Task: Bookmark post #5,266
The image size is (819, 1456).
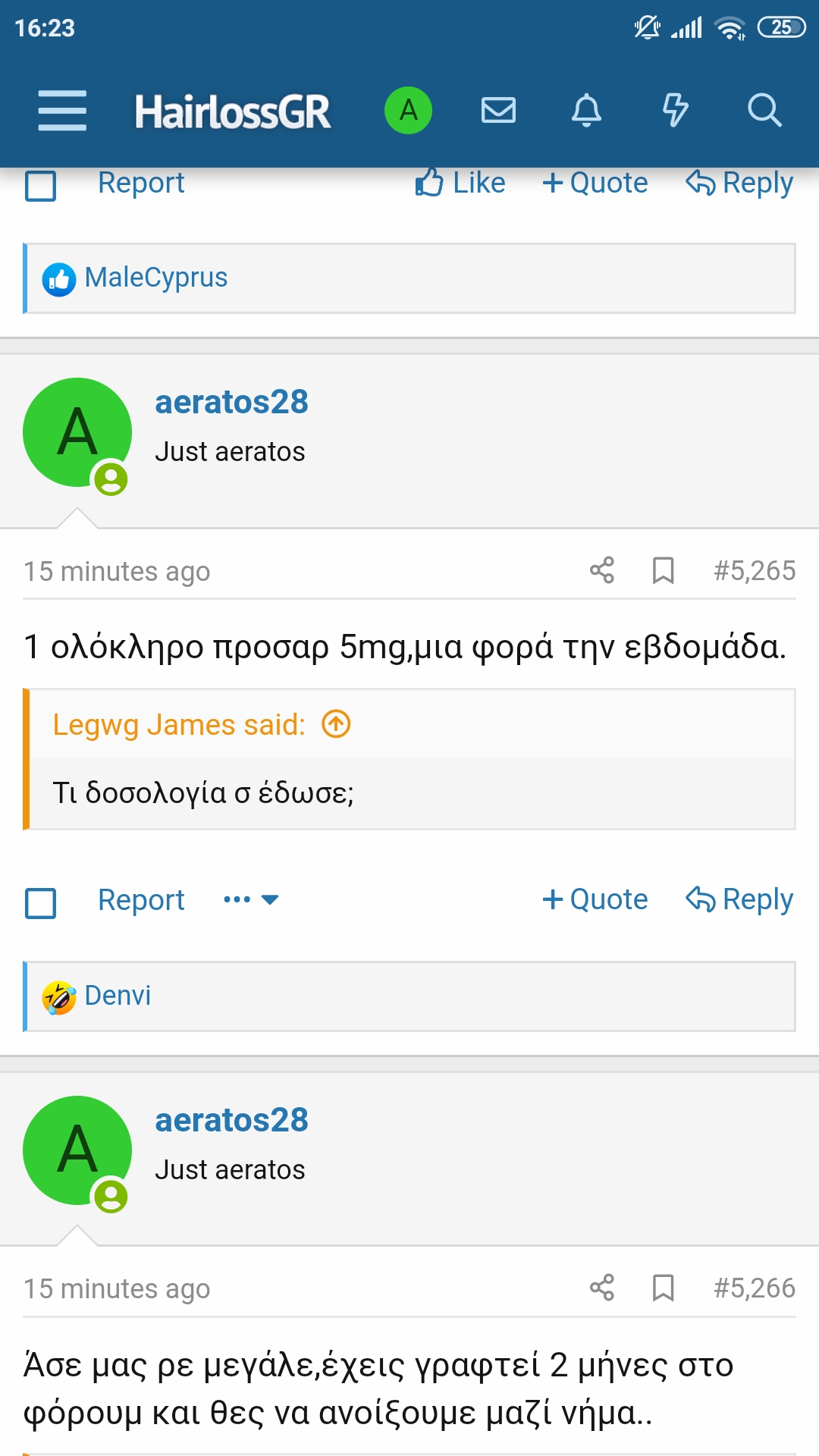Action: pyautogui.click(x=664, y=1288)
